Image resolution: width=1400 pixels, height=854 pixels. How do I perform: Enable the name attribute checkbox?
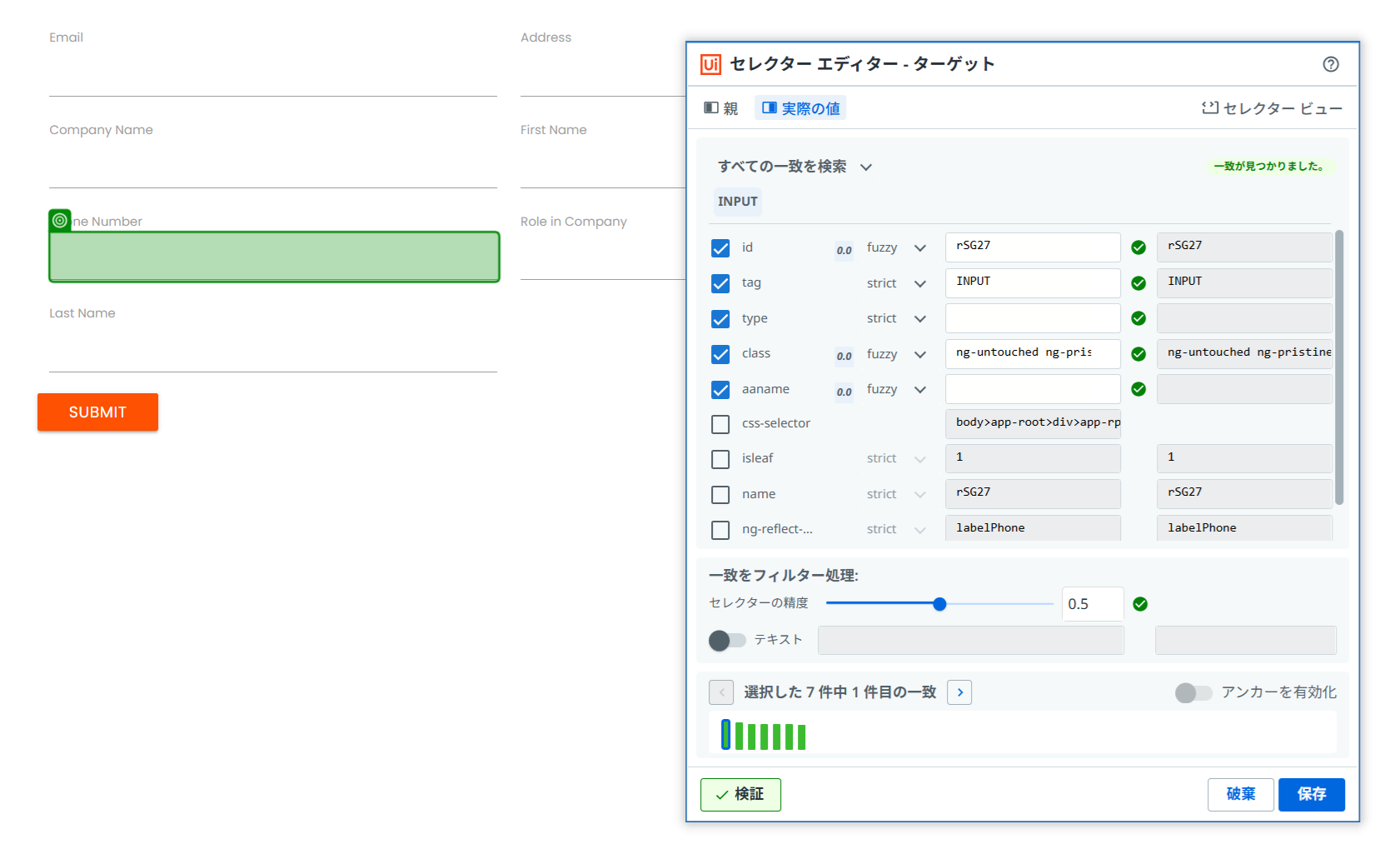pyautogui.click(x=720, y=495)
